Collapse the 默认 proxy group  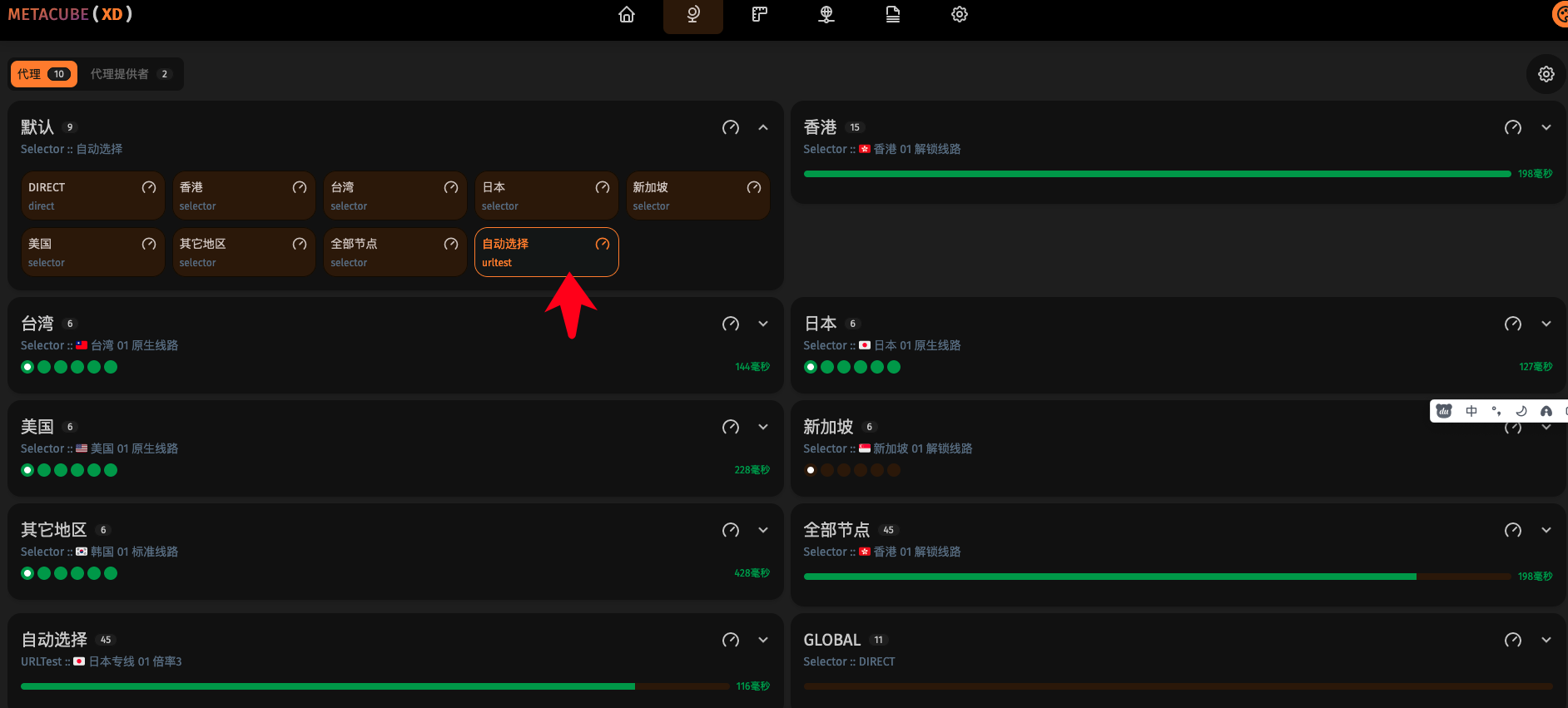point(763,127)
